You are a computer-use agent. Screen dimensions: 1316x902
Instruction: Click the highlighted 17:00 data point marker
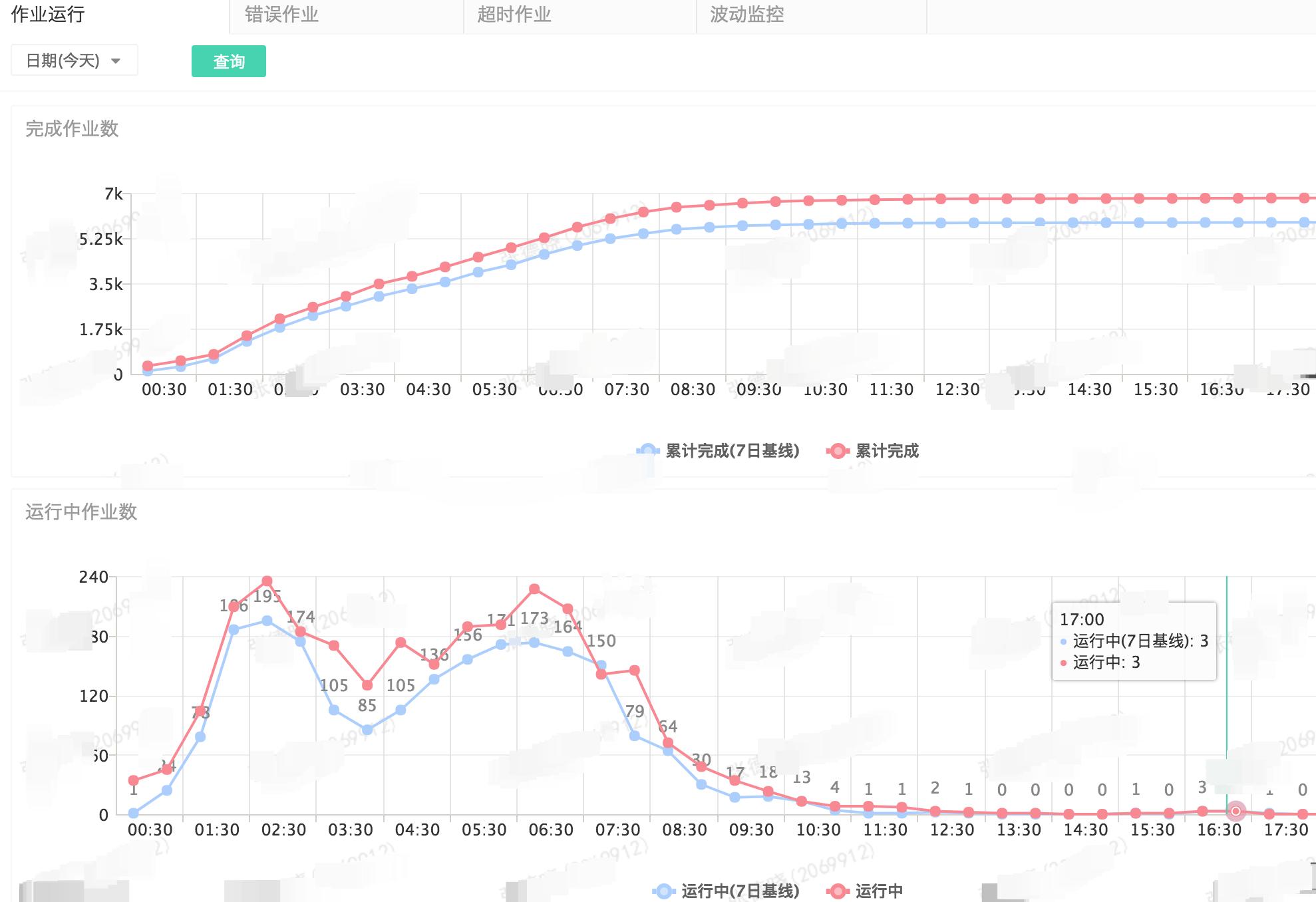tap(1237, 813)
